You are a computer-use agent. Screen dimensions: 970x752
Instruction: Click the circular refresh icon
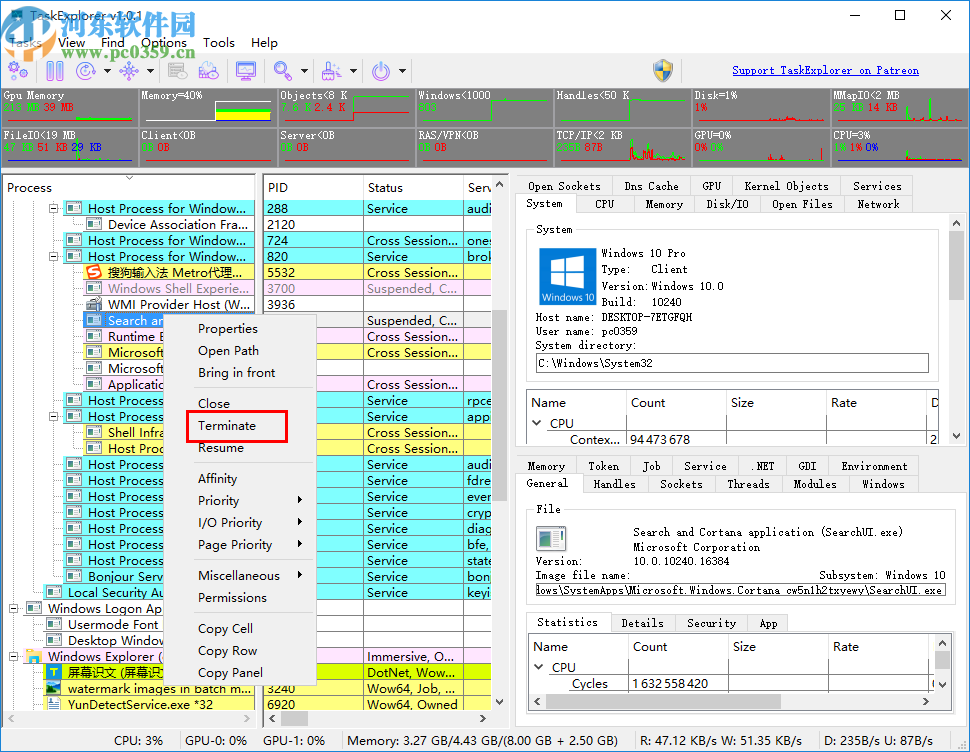(x=86, y=71)
